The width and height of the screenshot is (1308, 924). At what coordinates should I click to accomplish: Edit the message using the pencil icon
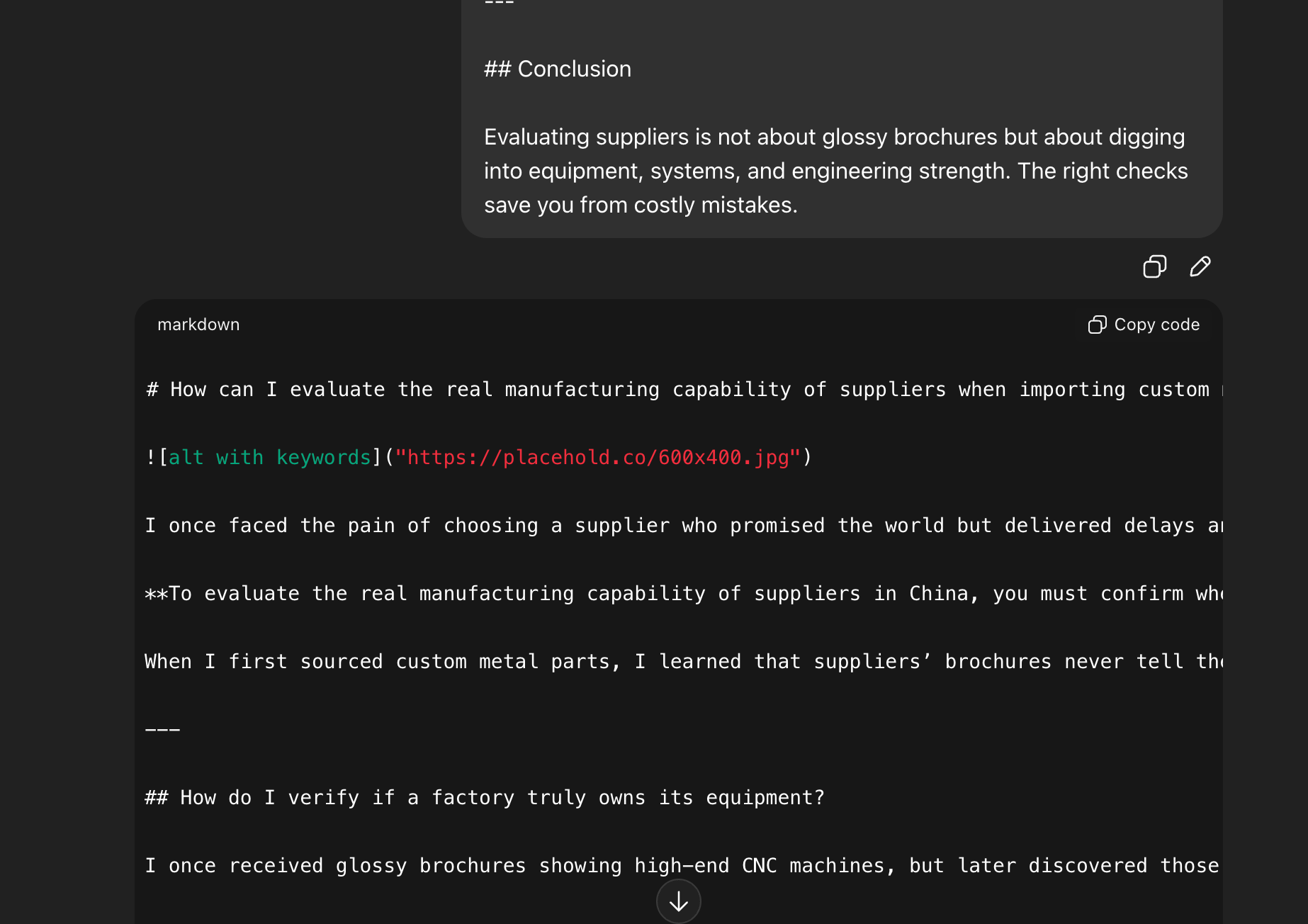click(1200, 266)
